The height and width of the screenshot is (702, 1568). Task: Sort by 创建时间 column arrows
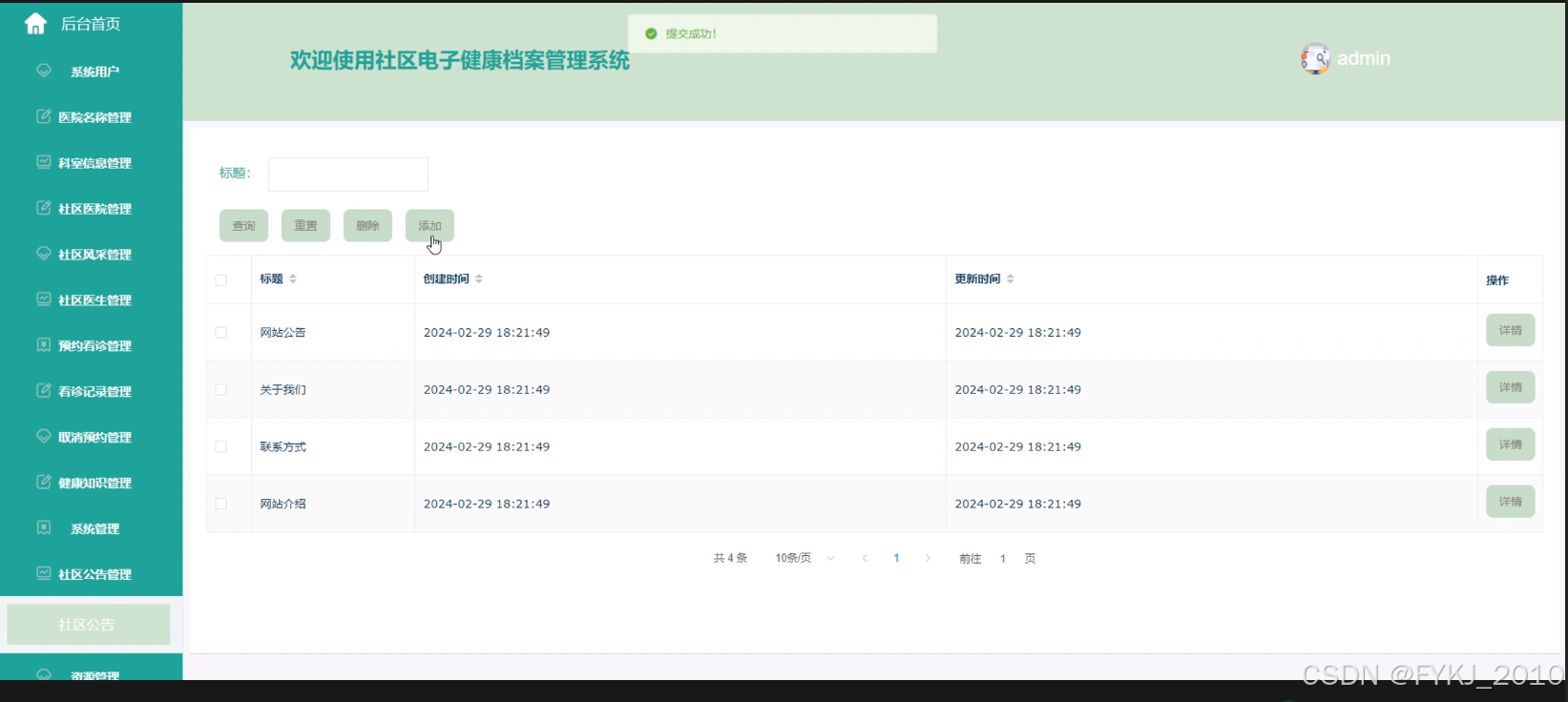(x=479, y=279)
